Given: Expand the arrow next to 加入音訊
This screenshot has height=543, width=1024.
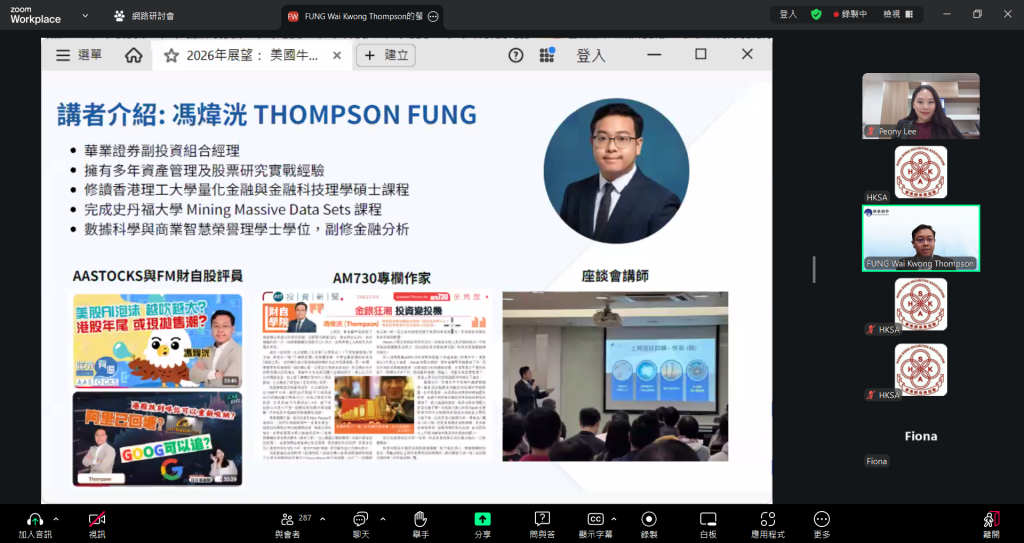Looking at the screenshot, I should tap(56, 519).
